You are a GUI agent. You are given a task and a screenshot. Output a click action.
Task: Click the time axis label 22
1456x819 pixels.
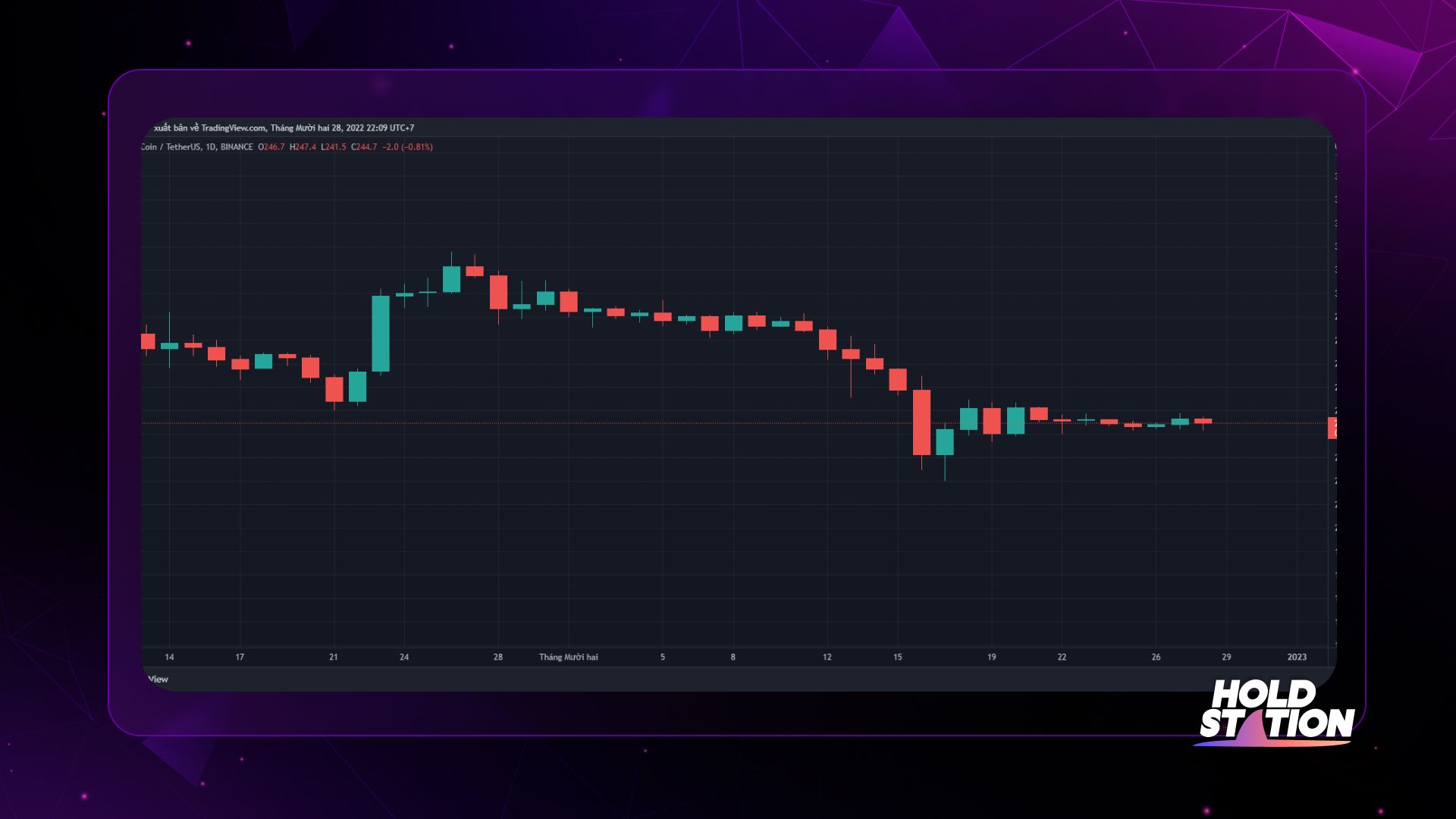pyautogui.click(x=1062, y=657)
